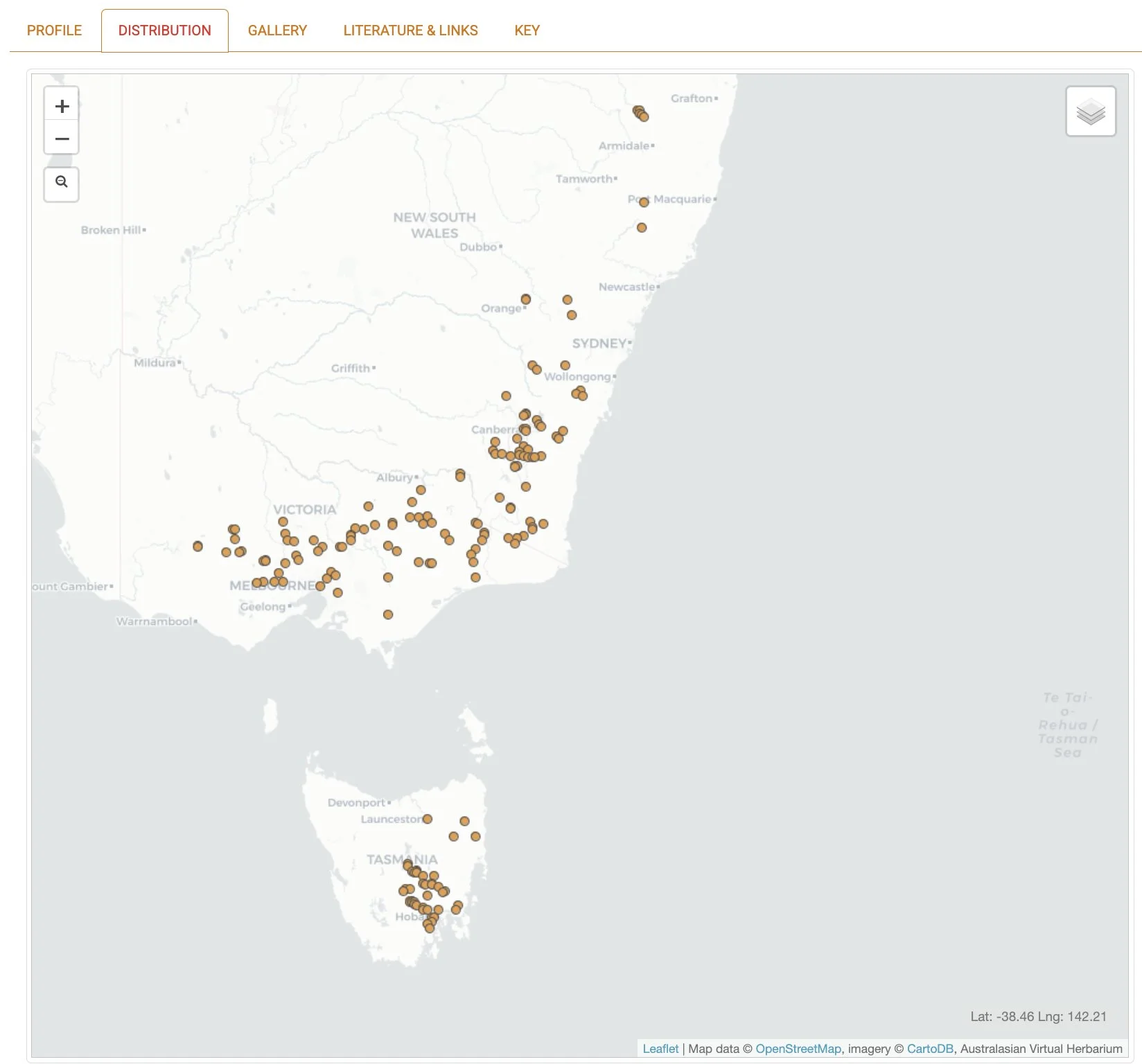
Task: Click the Wollongong label
Action: 577,377
